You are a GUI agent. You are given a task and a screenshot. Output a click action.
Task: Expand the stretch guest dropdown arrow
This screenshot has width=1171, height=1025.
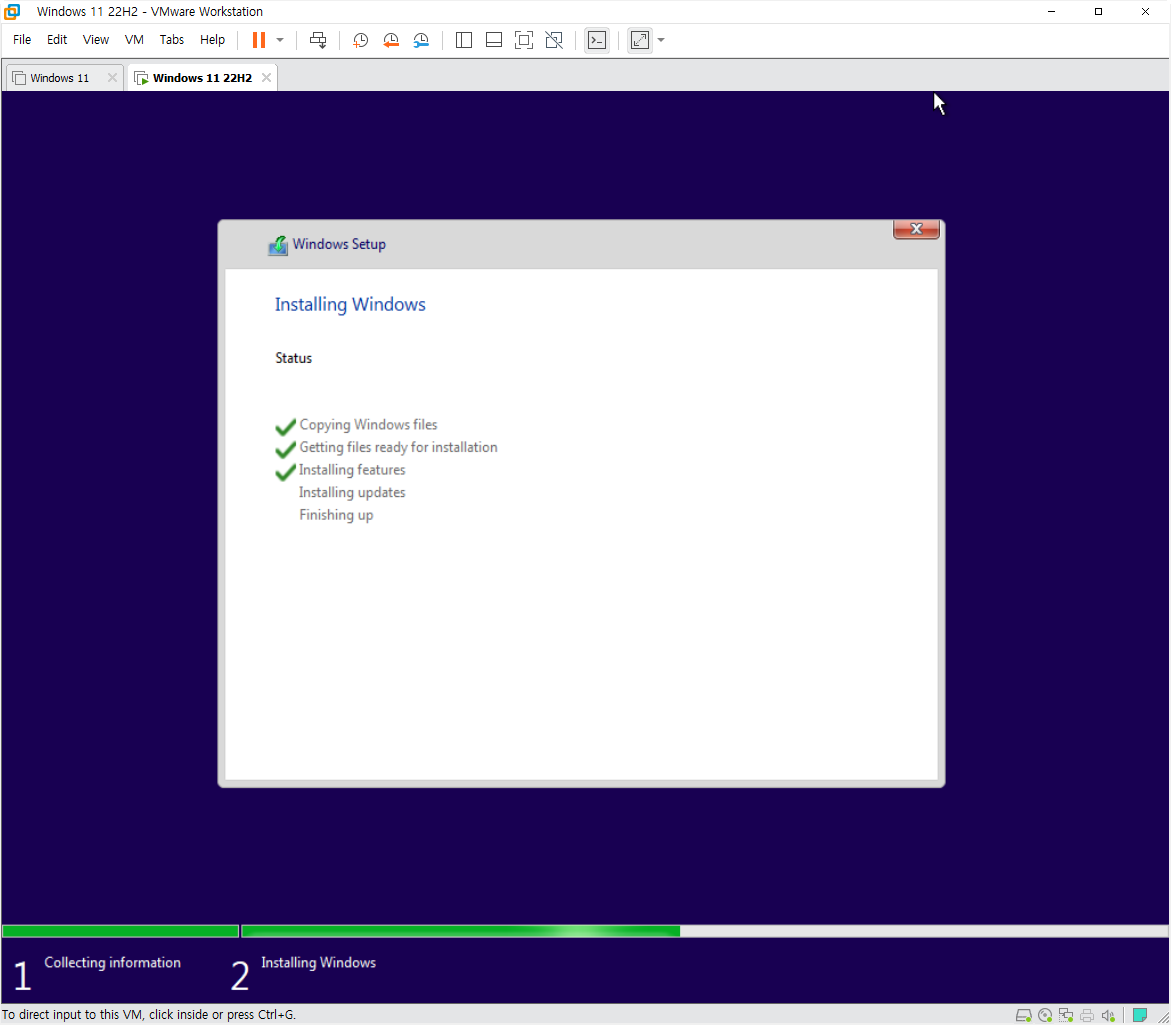pos(661,40)
